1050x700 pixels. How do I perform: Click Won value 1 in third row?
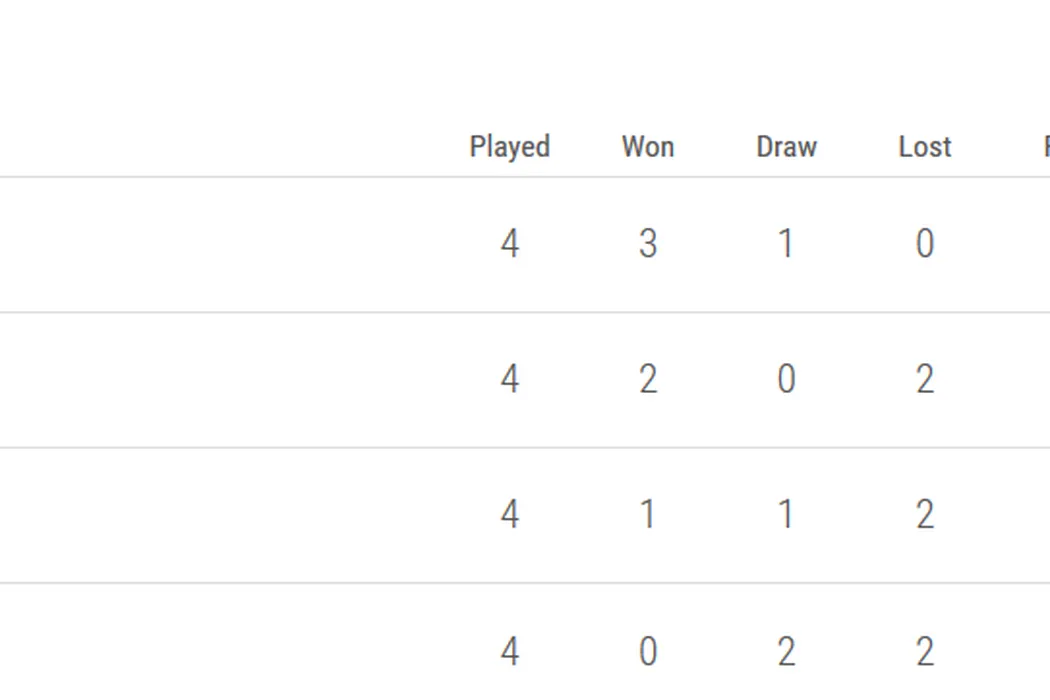coord(648,514)
